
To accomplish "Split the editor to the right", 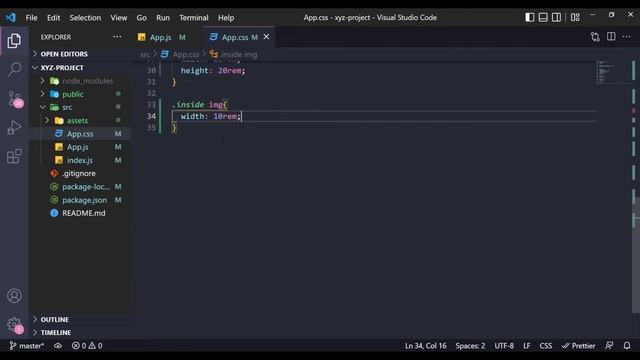I will [611, 37].
